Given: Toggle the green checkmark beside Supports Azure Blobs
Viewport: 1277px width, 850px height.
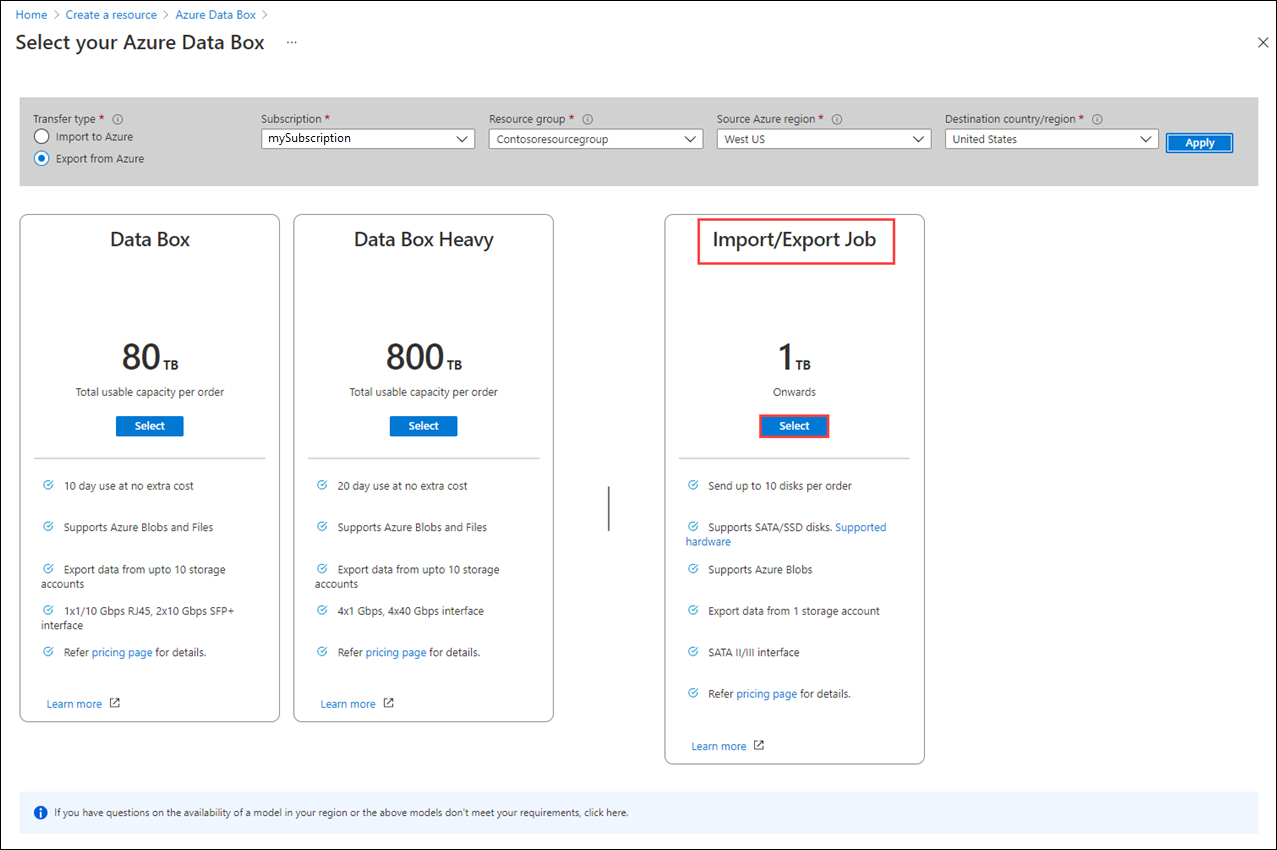Looking at the screenshot, I should tap(693, 569).
